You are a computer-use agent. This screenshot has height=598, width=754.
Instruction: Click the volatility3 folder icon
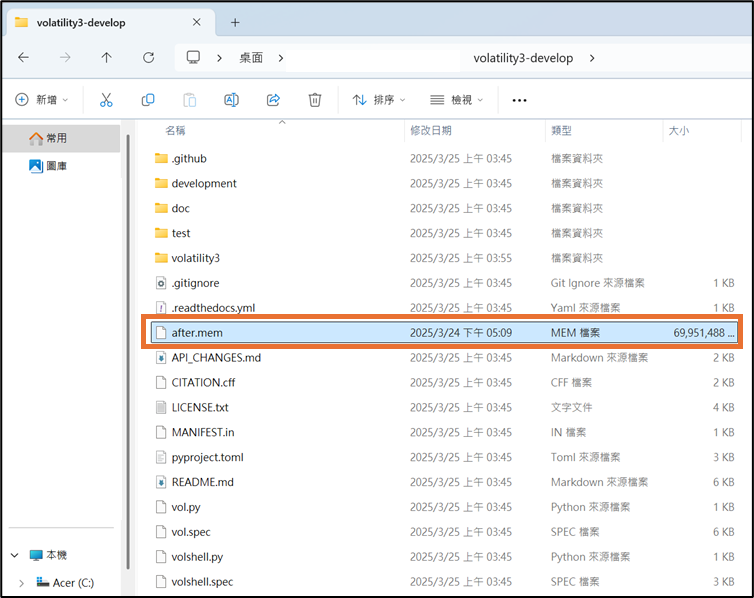click(x=161, y=258)
